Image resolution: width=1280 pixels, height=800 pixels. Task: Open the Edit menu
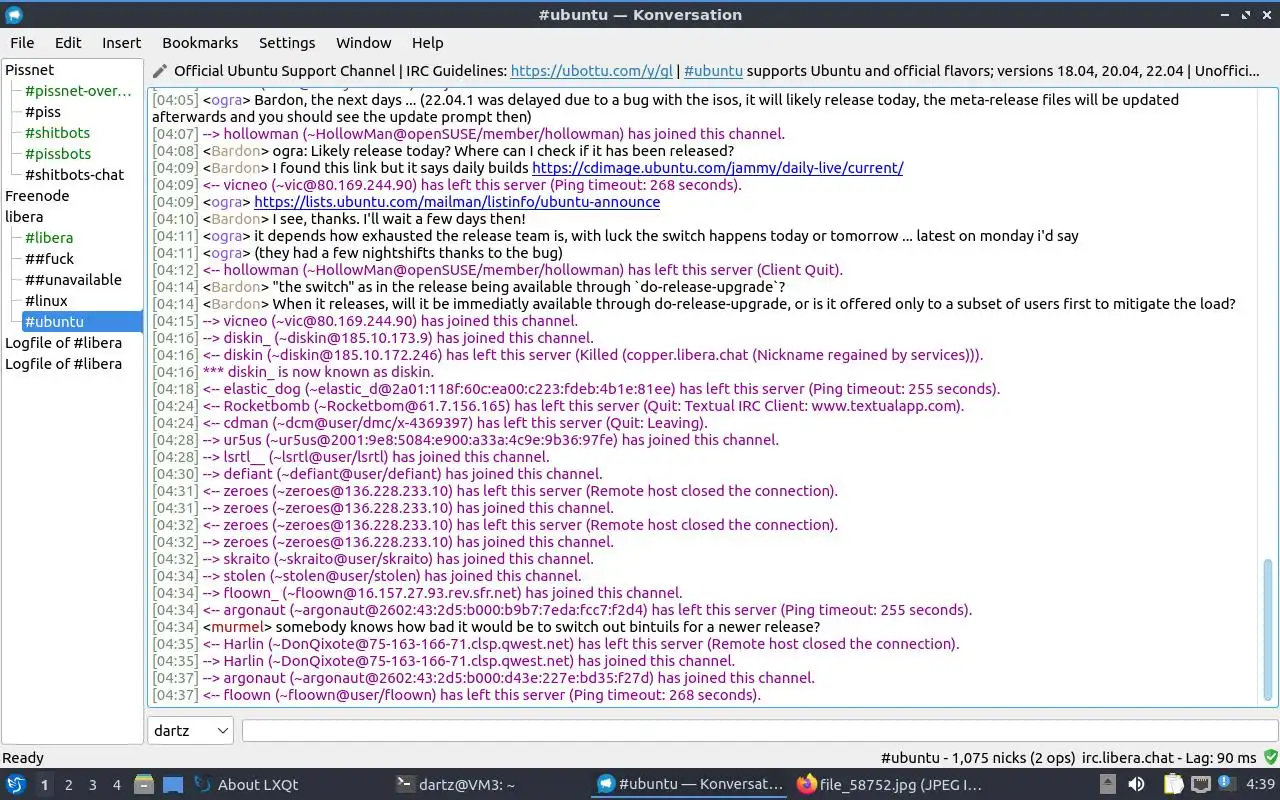tap(68, 43)
